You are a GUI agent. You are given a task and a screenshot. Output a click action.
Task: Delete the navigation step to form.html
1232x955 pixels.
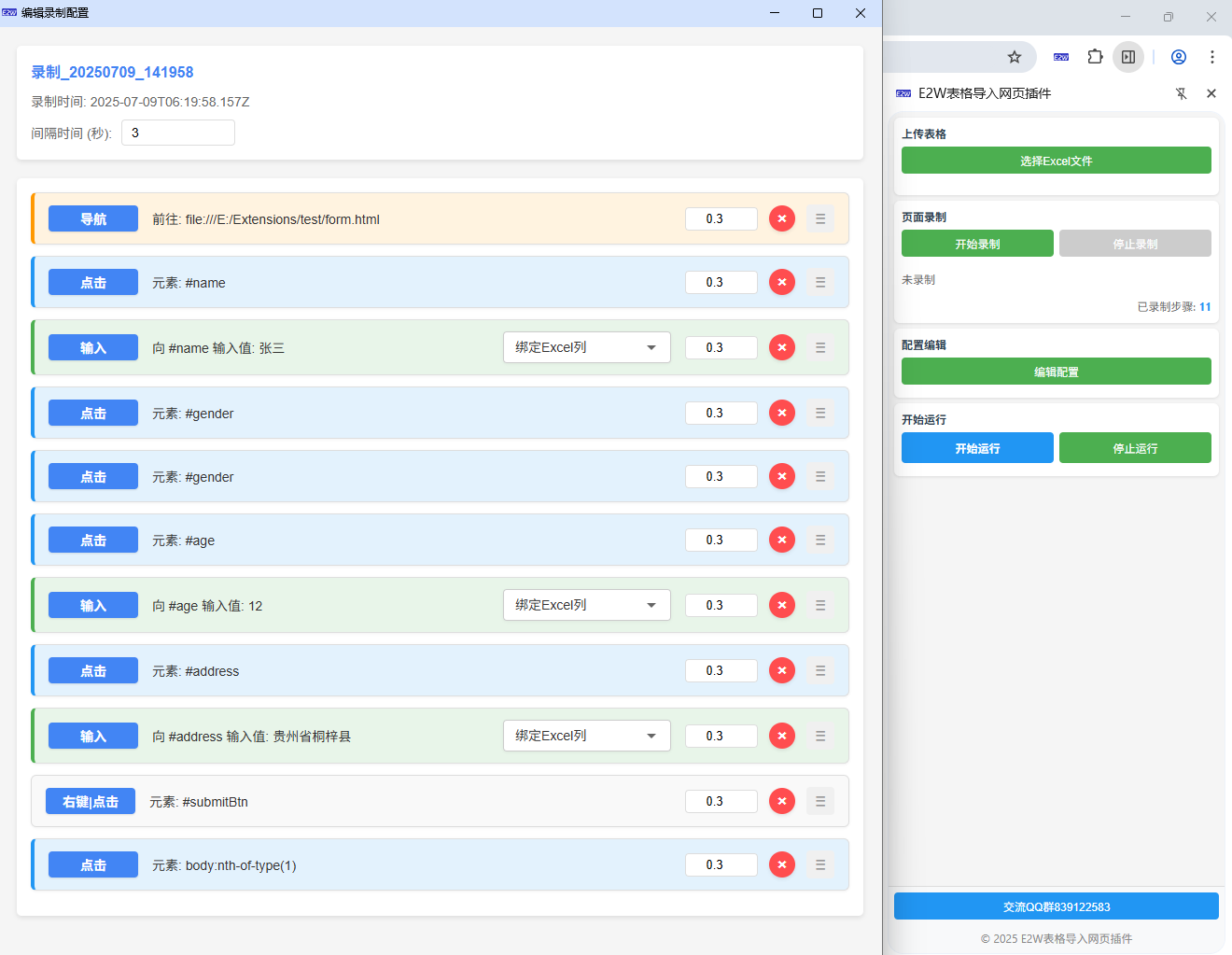(782, 218)
